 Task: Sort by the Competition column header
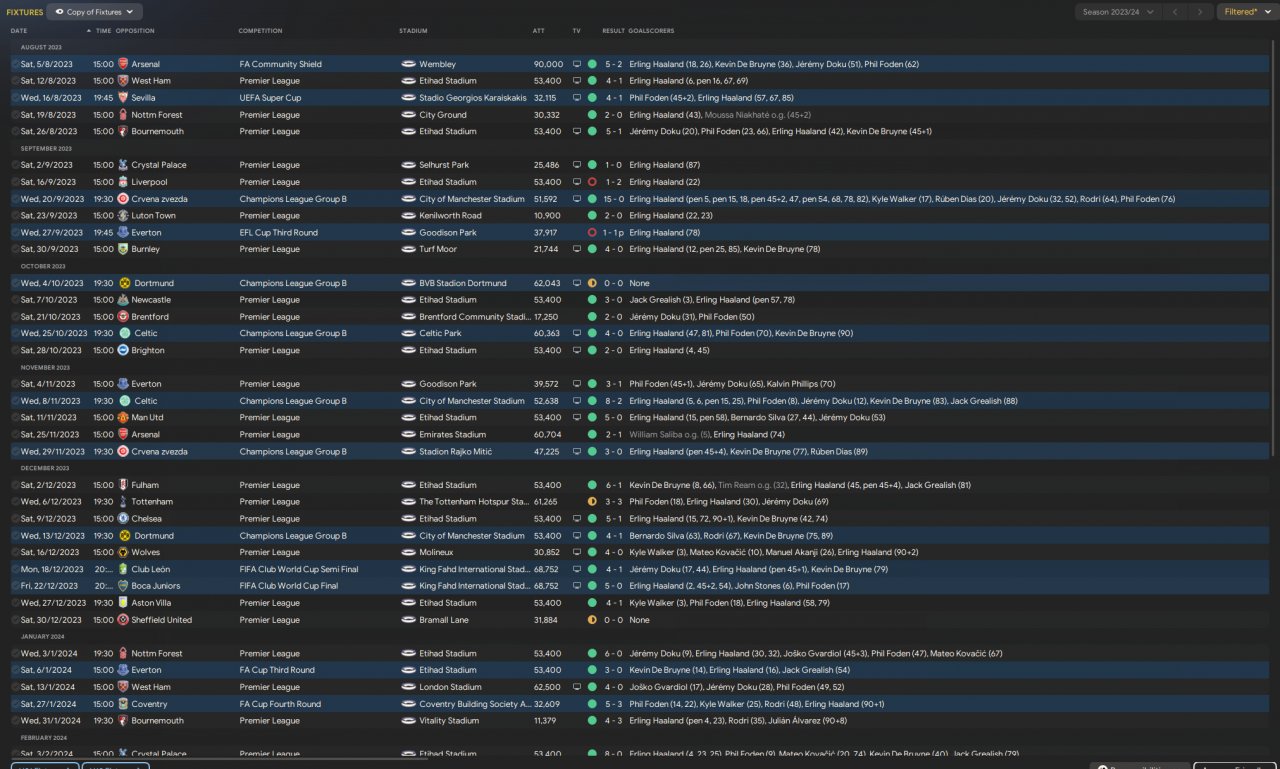[x=260, y=31]
